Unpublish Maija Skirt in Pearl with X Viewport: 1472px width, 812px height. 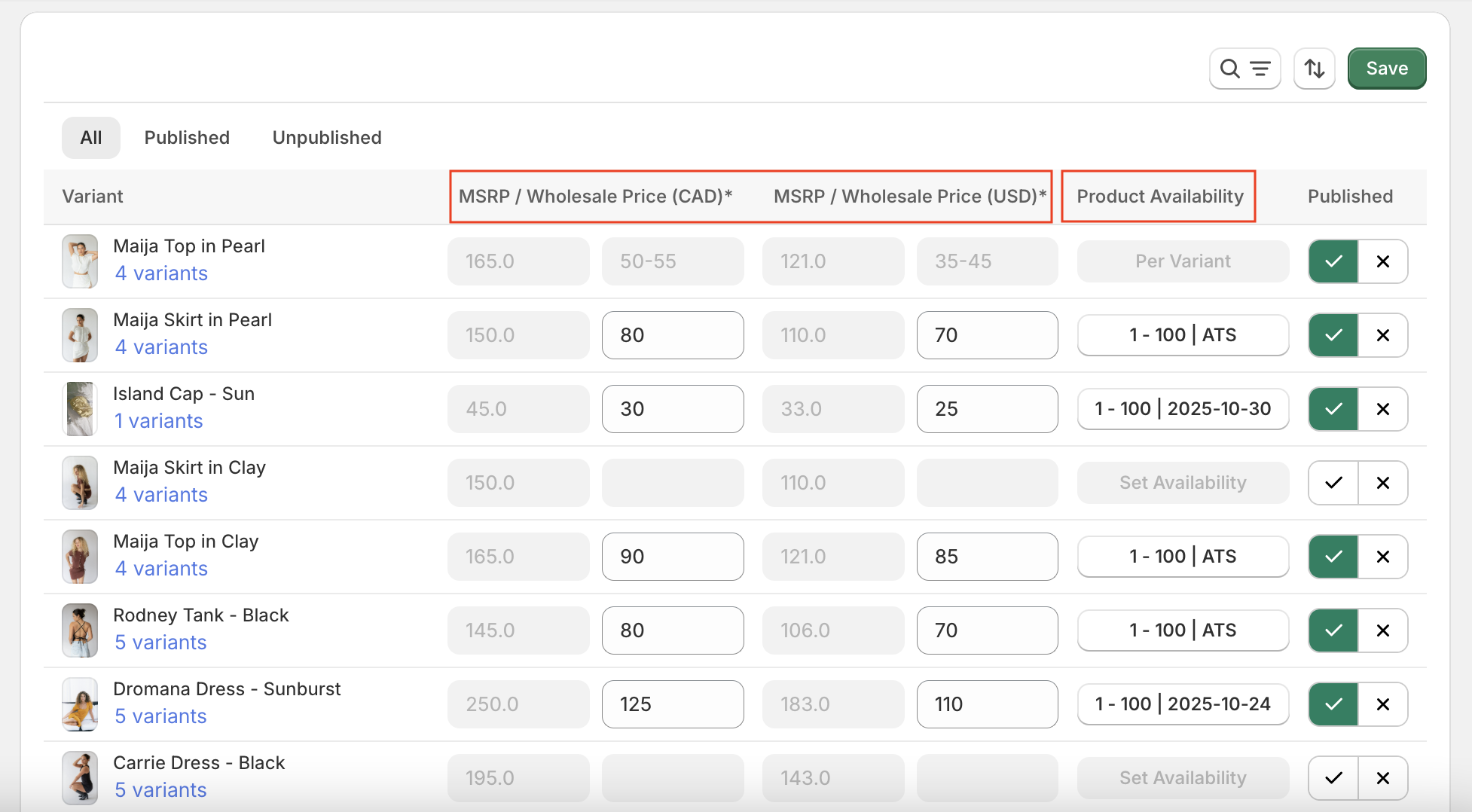(1383, 335)
